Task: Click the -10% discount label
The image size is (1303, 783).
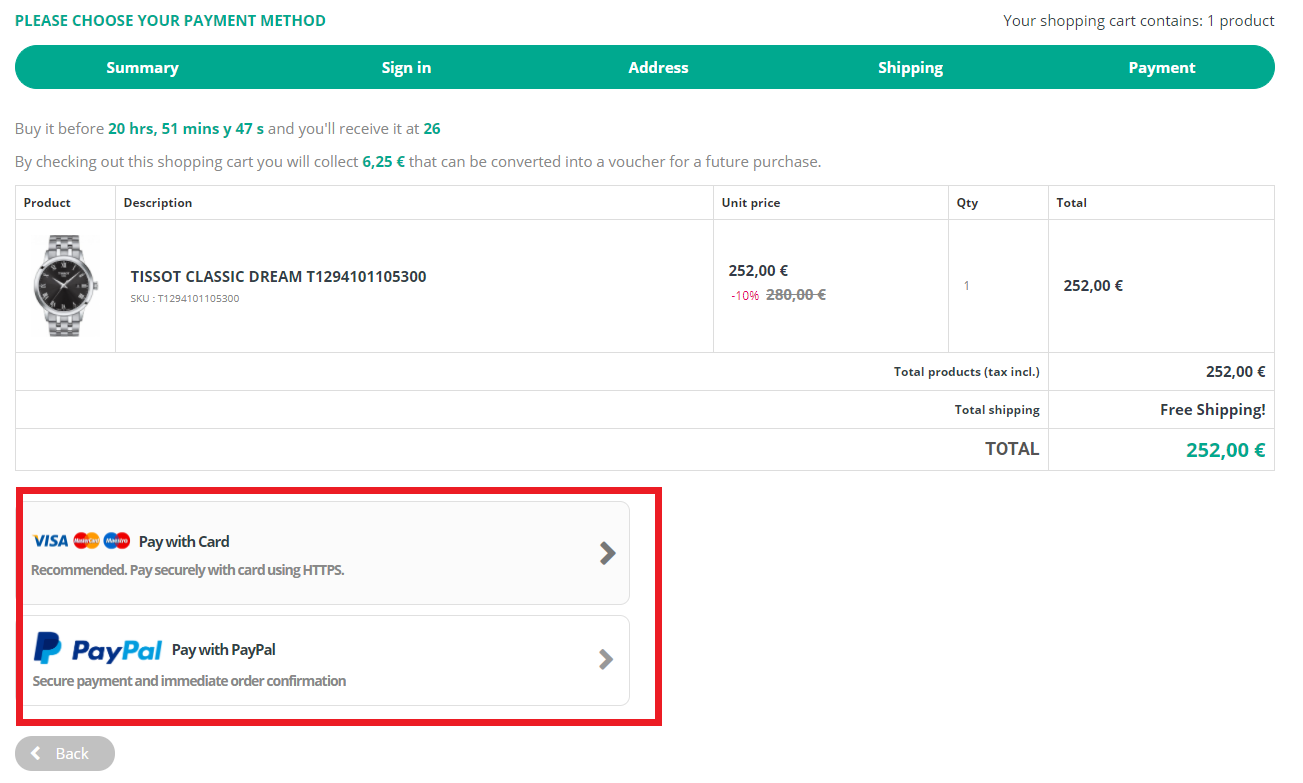Action: pyautogui.click(x=745, y=295)
